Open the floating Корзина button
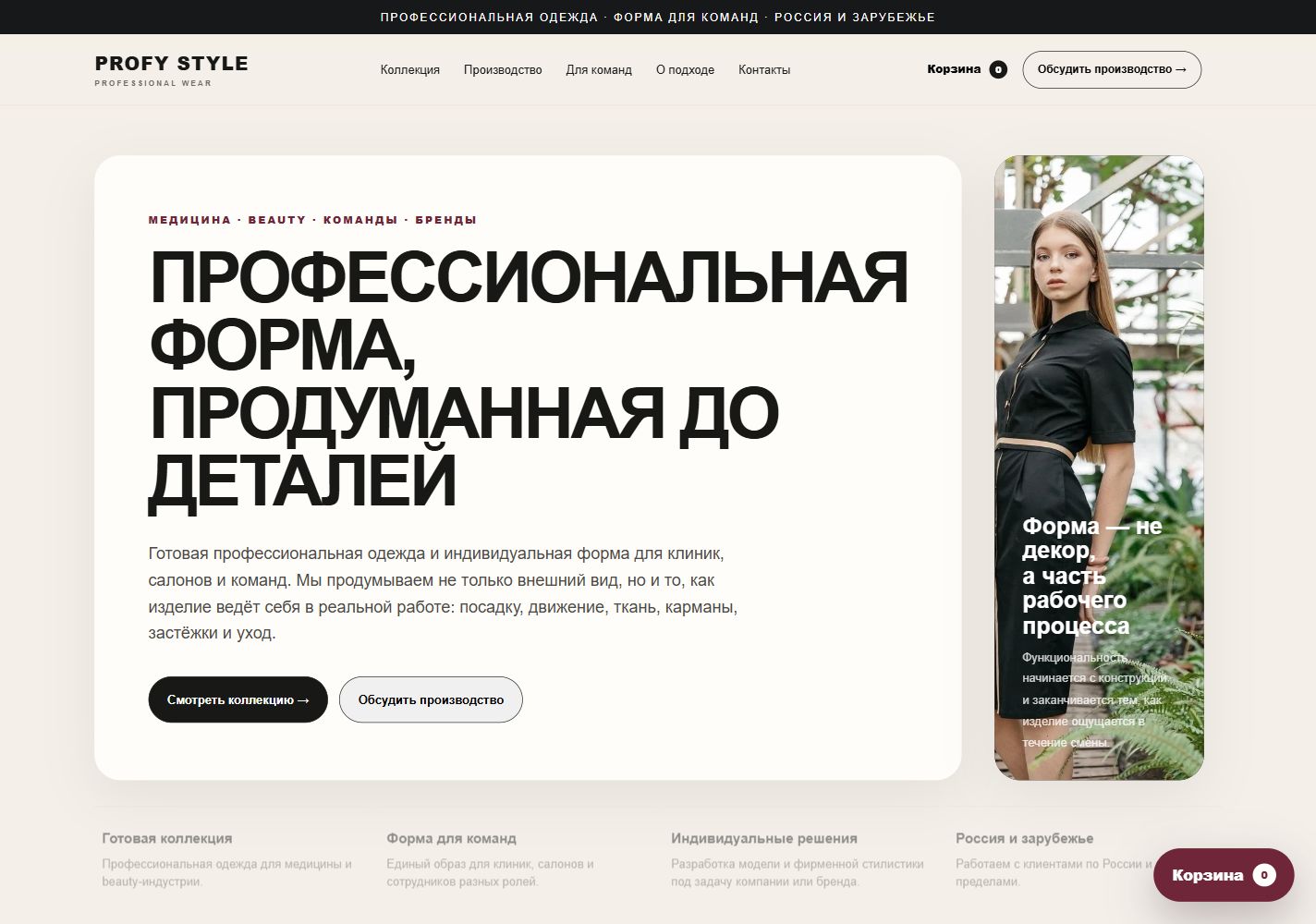Viewport: 1316px width, 924px height. [x=1224, y=875]
